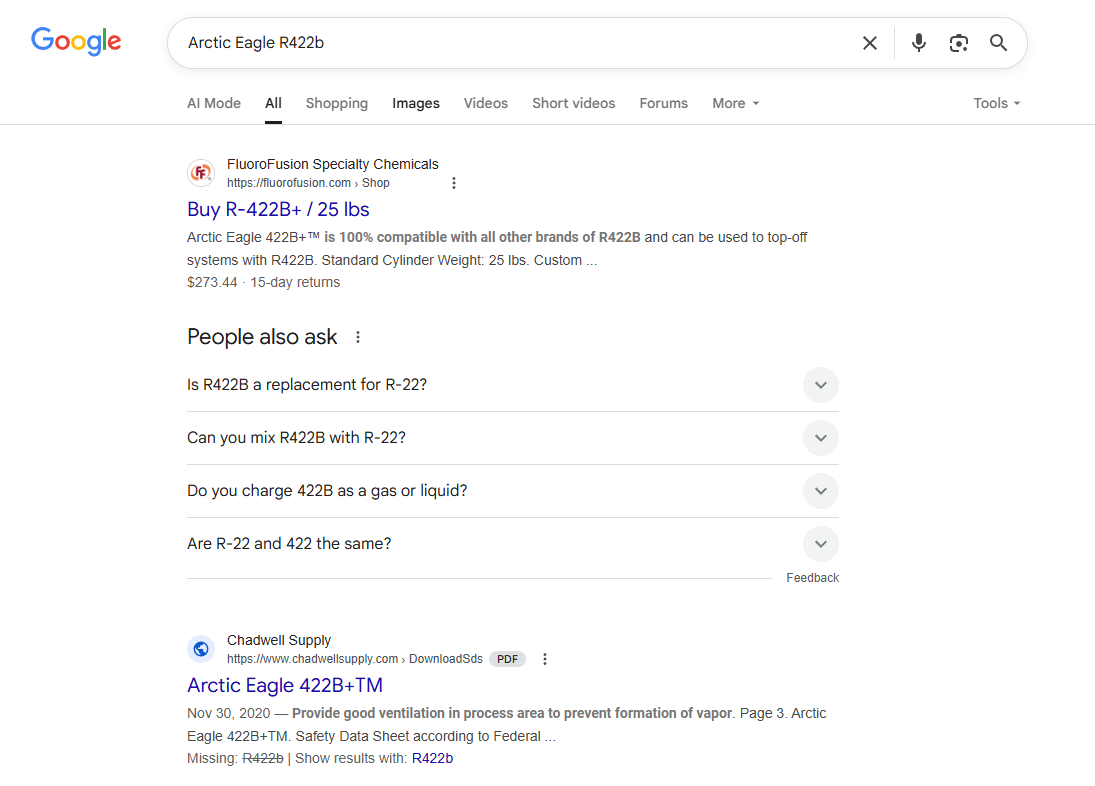Open search by image camera icon

coord(958,43)
